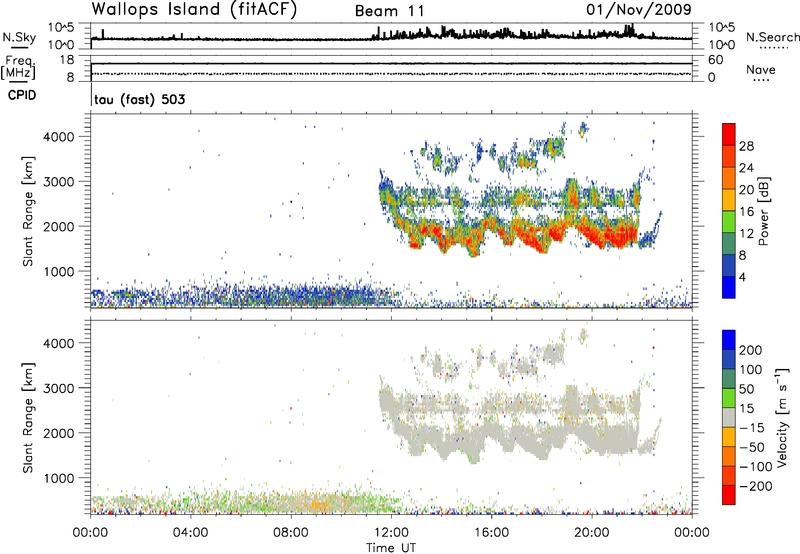Select the tau (fast) 503 text

[140, 99]
